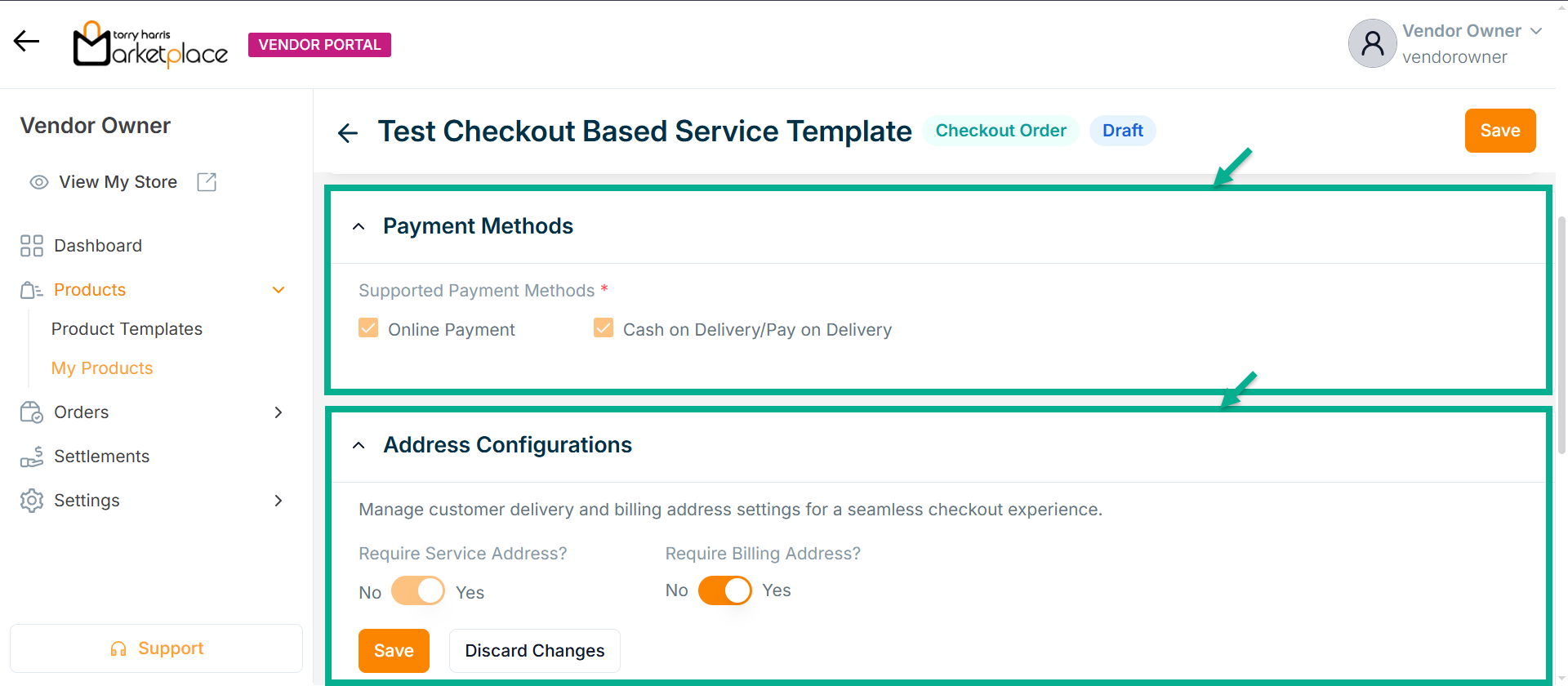Image resolution: width=1568 pixels, height=686 pixels.
Task: Open the Vendor Owner account dropdown
Action: coord(1535,31)
